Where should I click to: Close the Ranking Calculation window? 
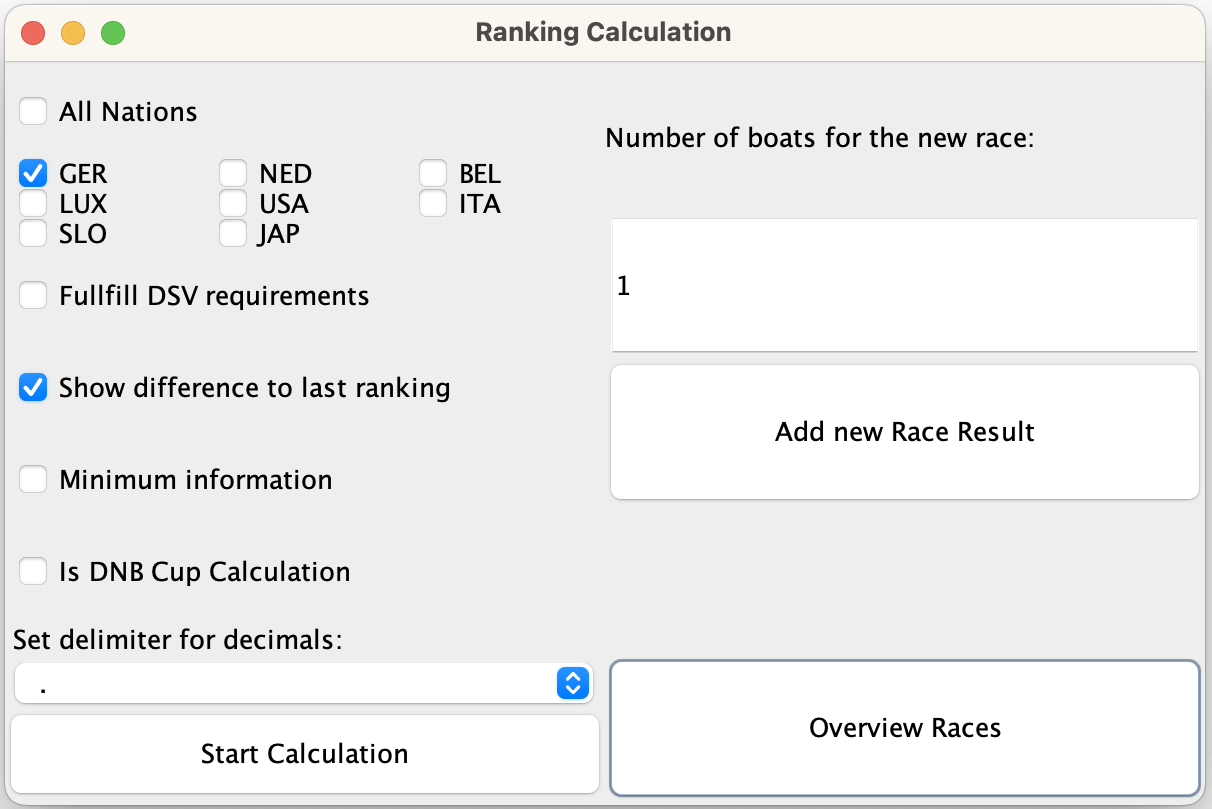pyautogui.click(x=33, y=32)
